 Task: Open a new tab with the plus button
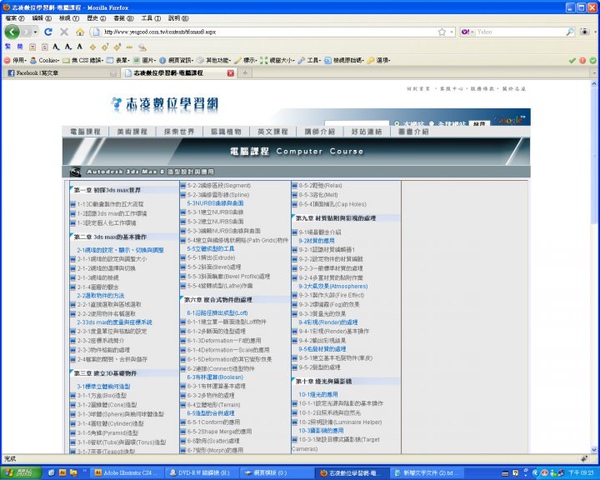tap(245, 73)
